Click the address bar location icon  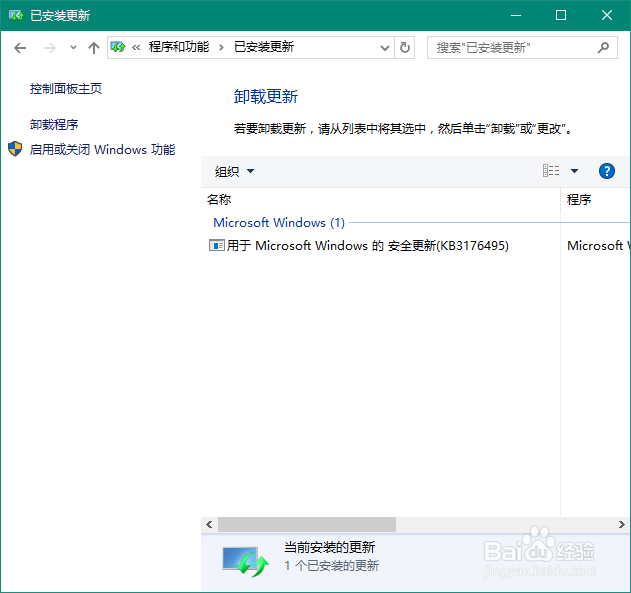pos(118,47)
